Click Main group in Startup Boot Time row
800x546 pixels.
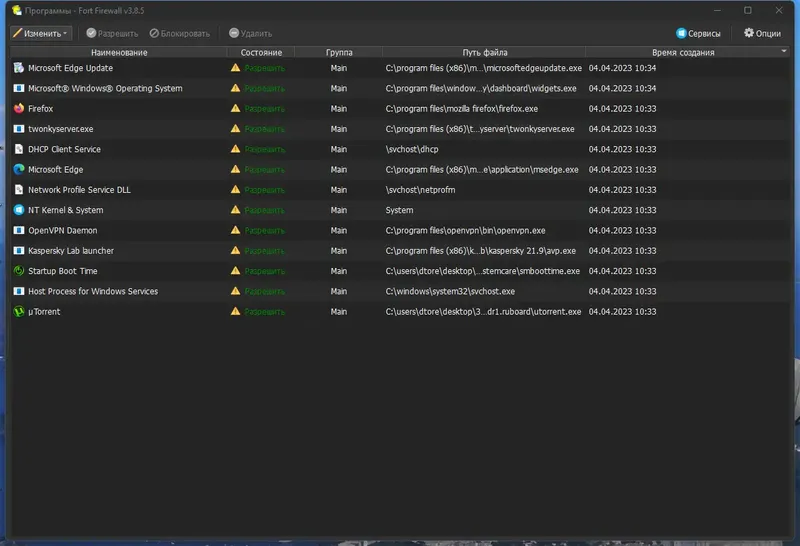338,271
